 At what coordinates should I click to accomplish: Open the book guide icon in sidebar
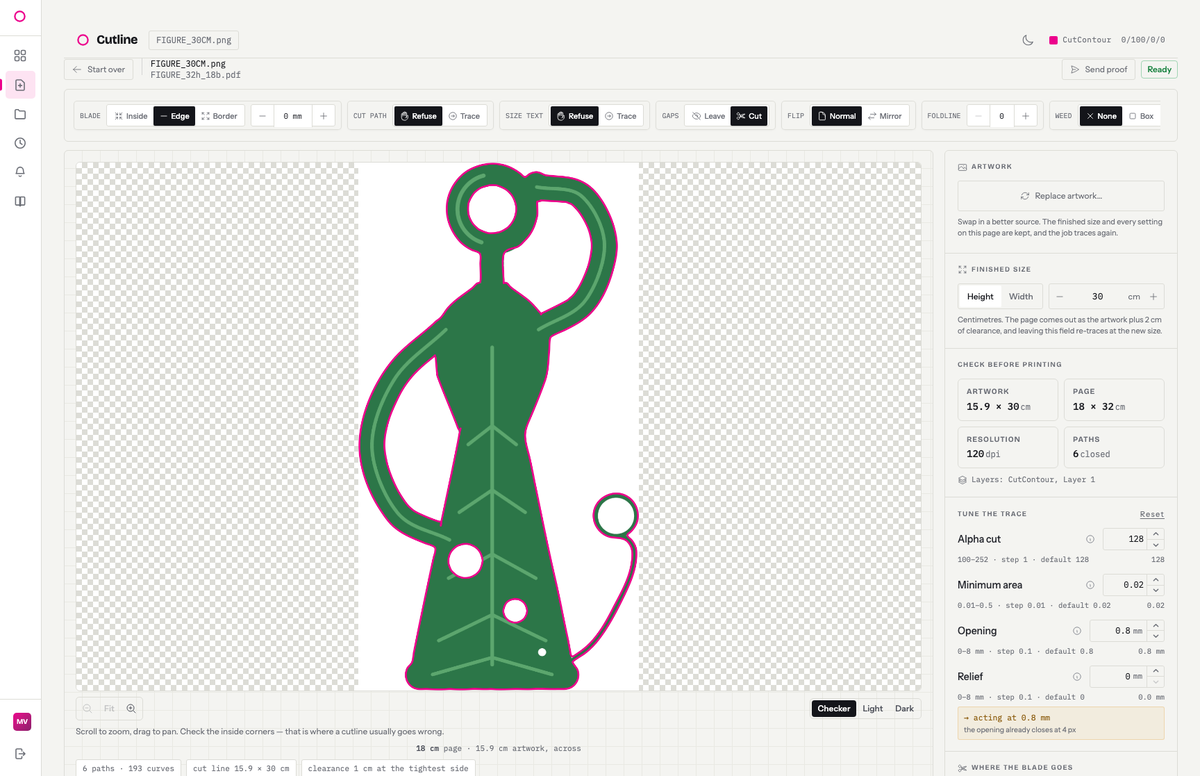(20, 201)
